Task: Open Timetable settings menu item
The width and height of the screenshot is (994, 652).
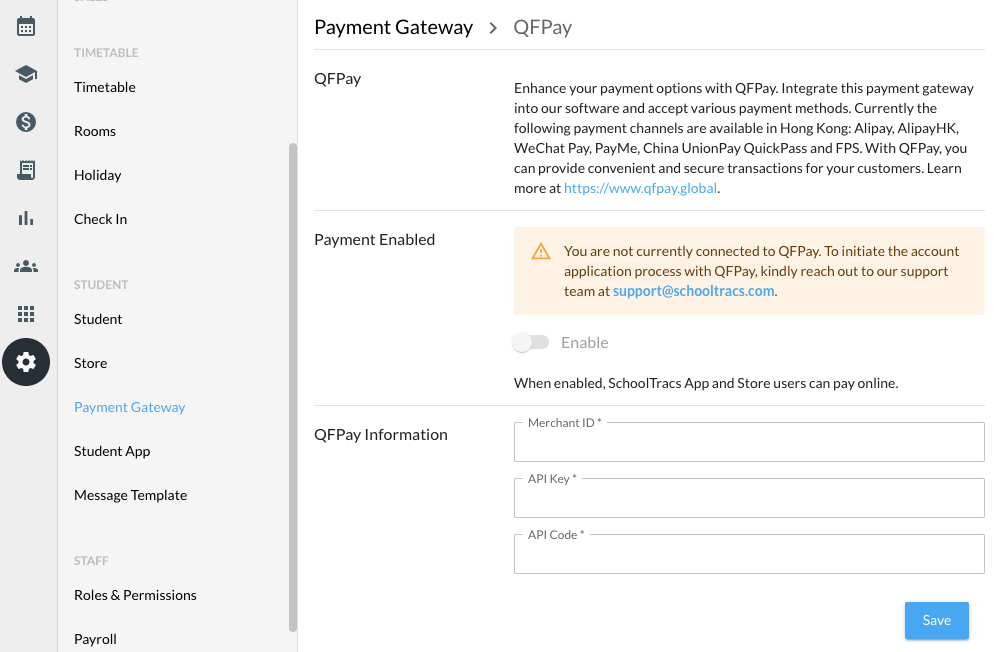Action: 105,87
